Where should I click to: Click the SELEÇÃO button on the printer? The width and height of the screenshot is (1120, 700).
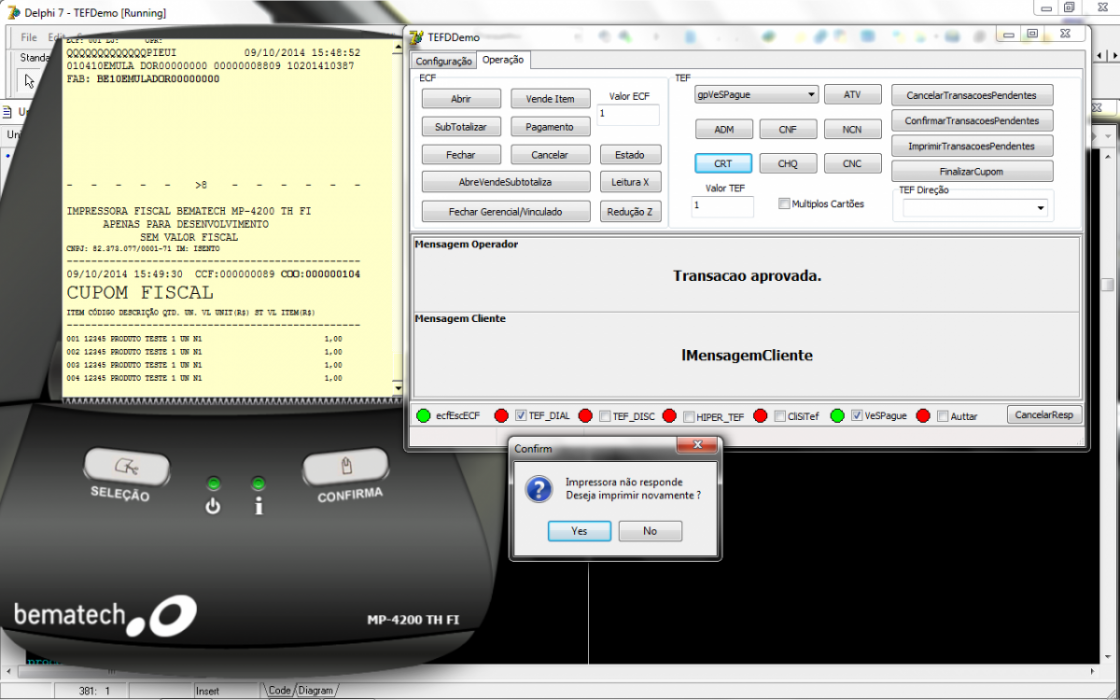click(126, 468)
